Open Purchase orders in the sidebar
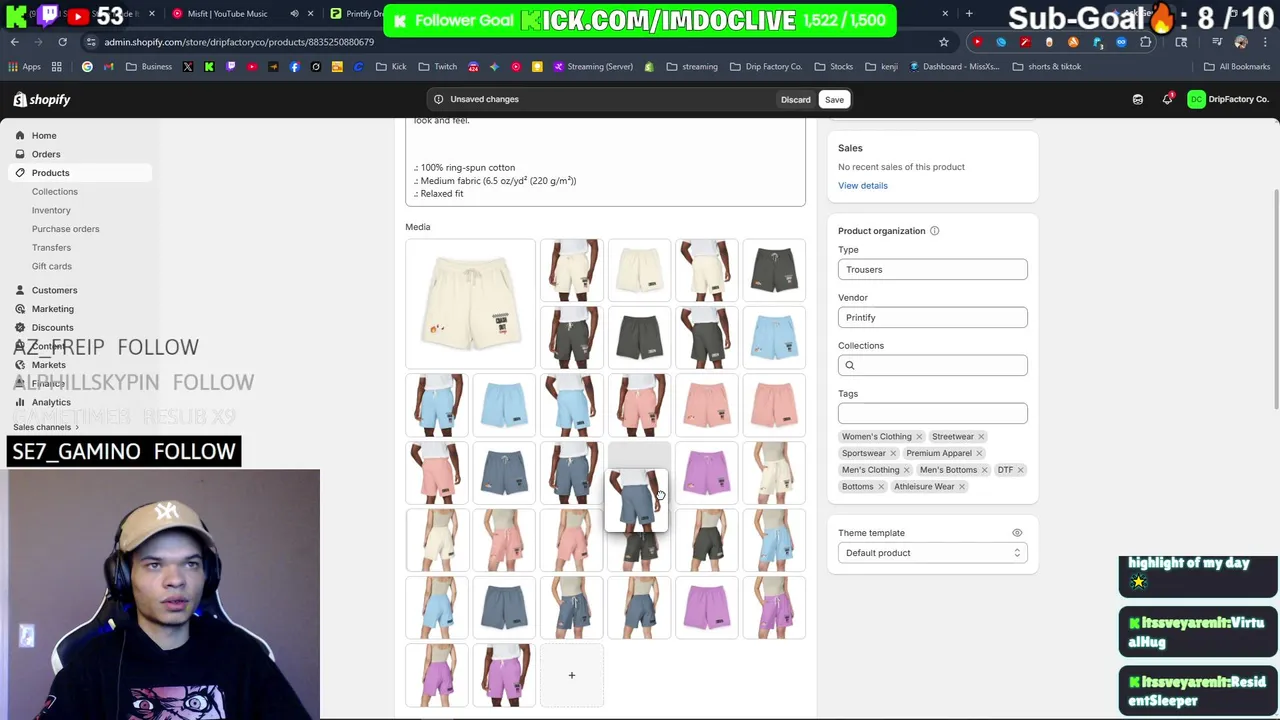Image resolution: width=1280 pixels, height=720 pixels. pos(65,229)
